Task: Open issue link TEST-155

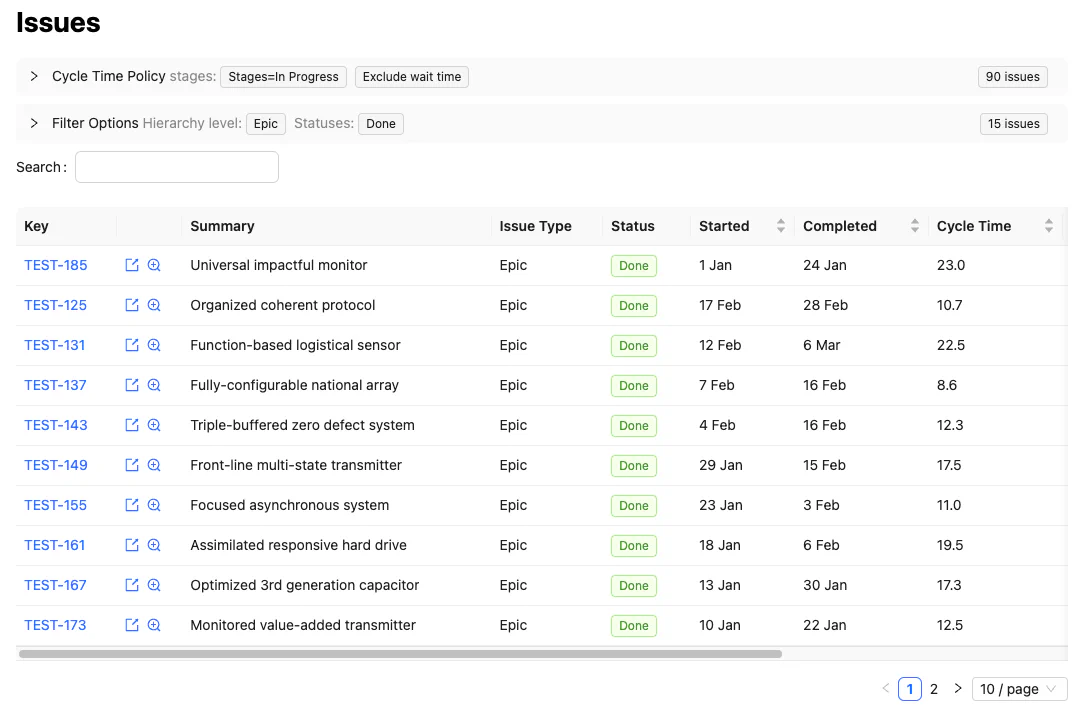Action: 56,505
